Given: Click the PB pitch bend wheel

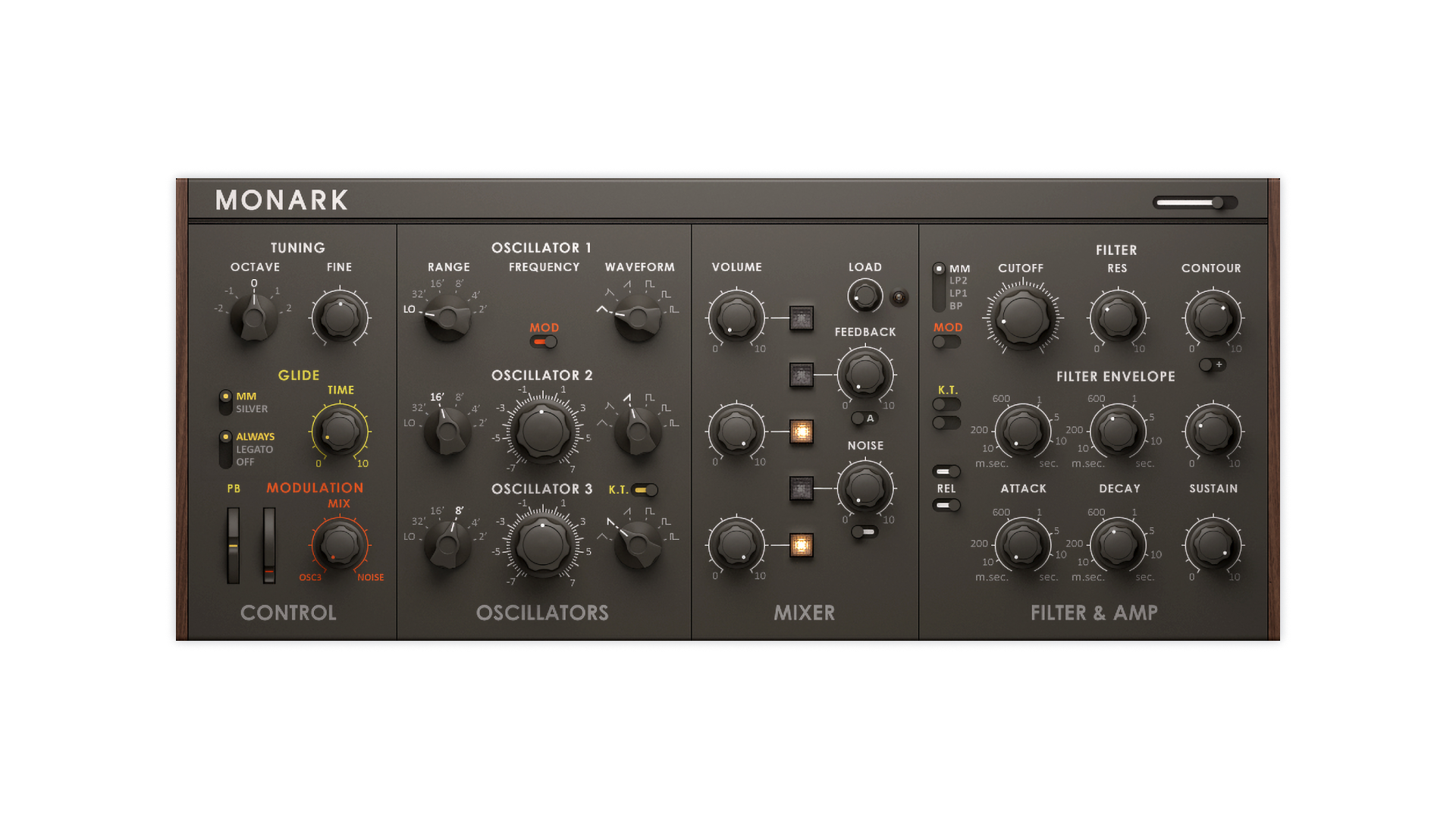Looking at the screenshot, I should pyautogui.click(x=234, y=546).
